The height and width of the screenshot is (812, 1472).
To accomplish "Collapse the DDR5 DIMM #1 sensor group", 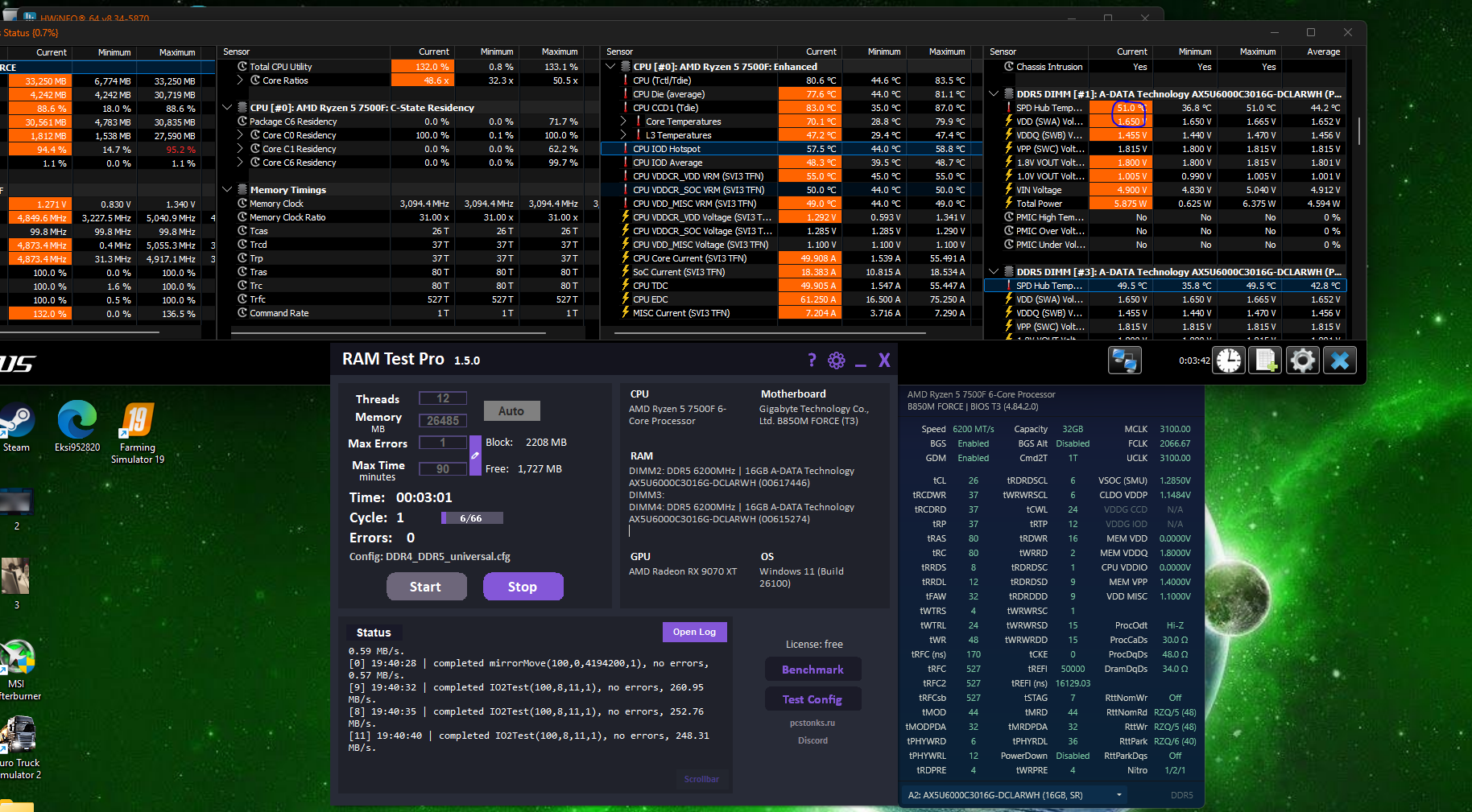I will 994,94.
